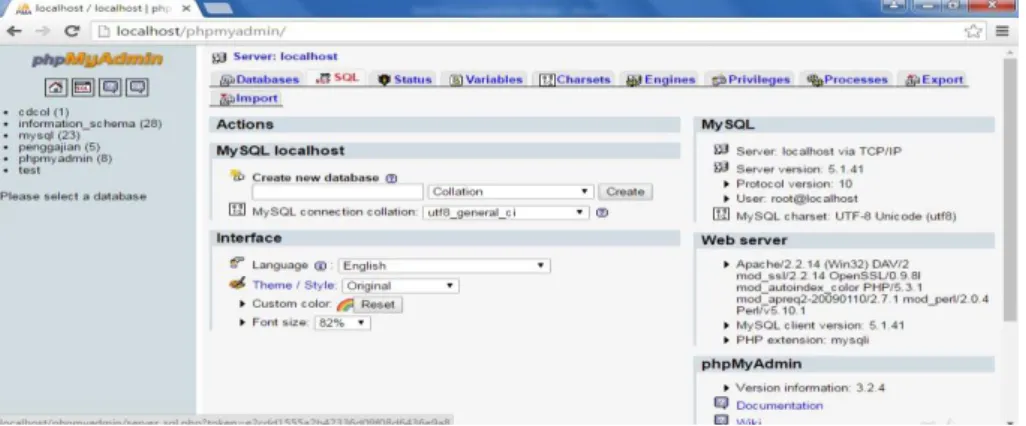Screen dimensions: 1026x426
Task: Select the phpmyadmin (8) database
Action: 65,159
